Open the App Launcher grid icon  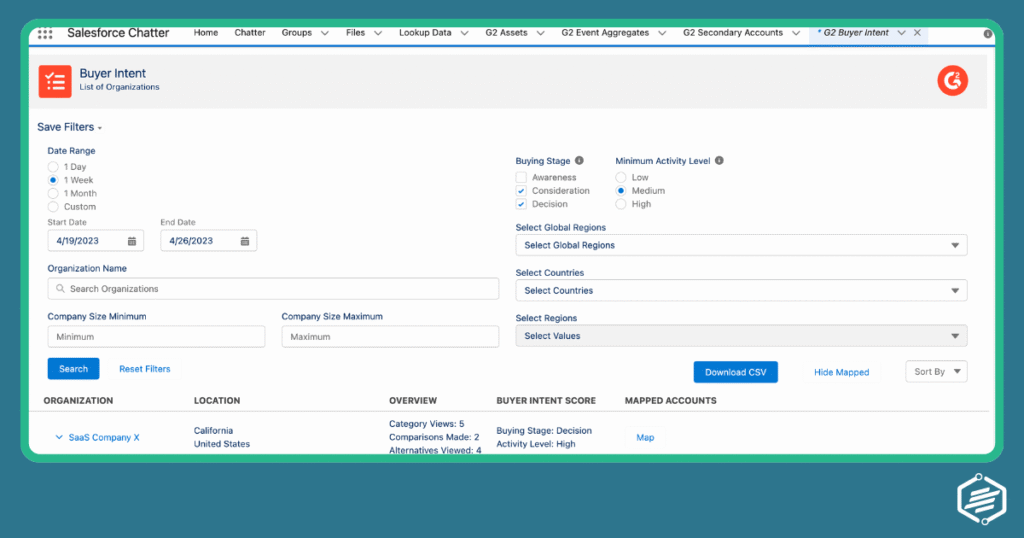(x=45, y=33)
